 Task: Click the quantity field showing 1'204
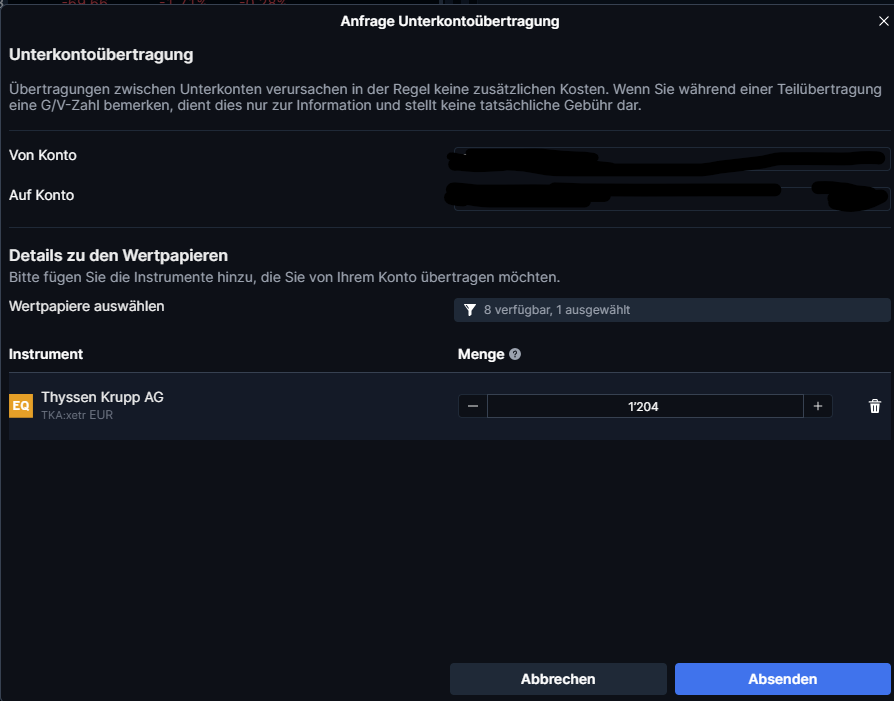tap(645, 406)
